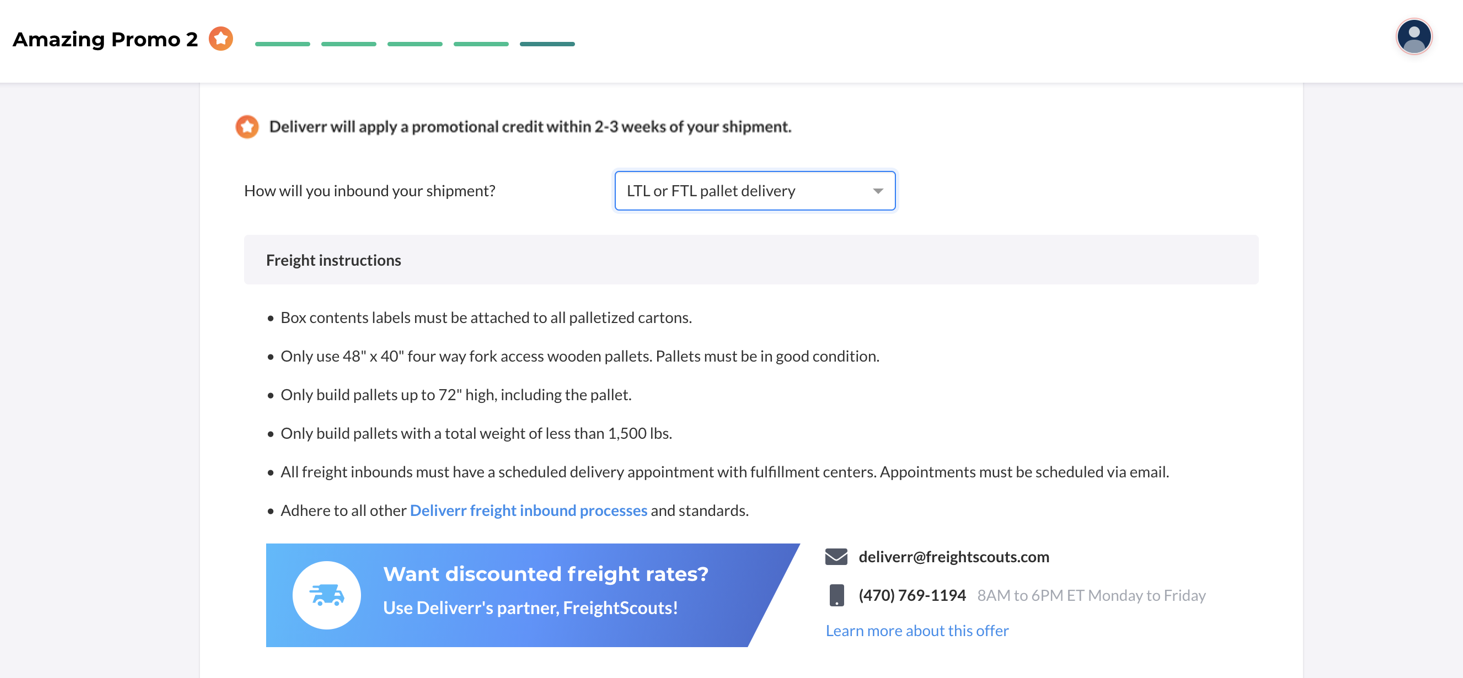Open the user profile avatar icon

click(x=1414, y=37)
